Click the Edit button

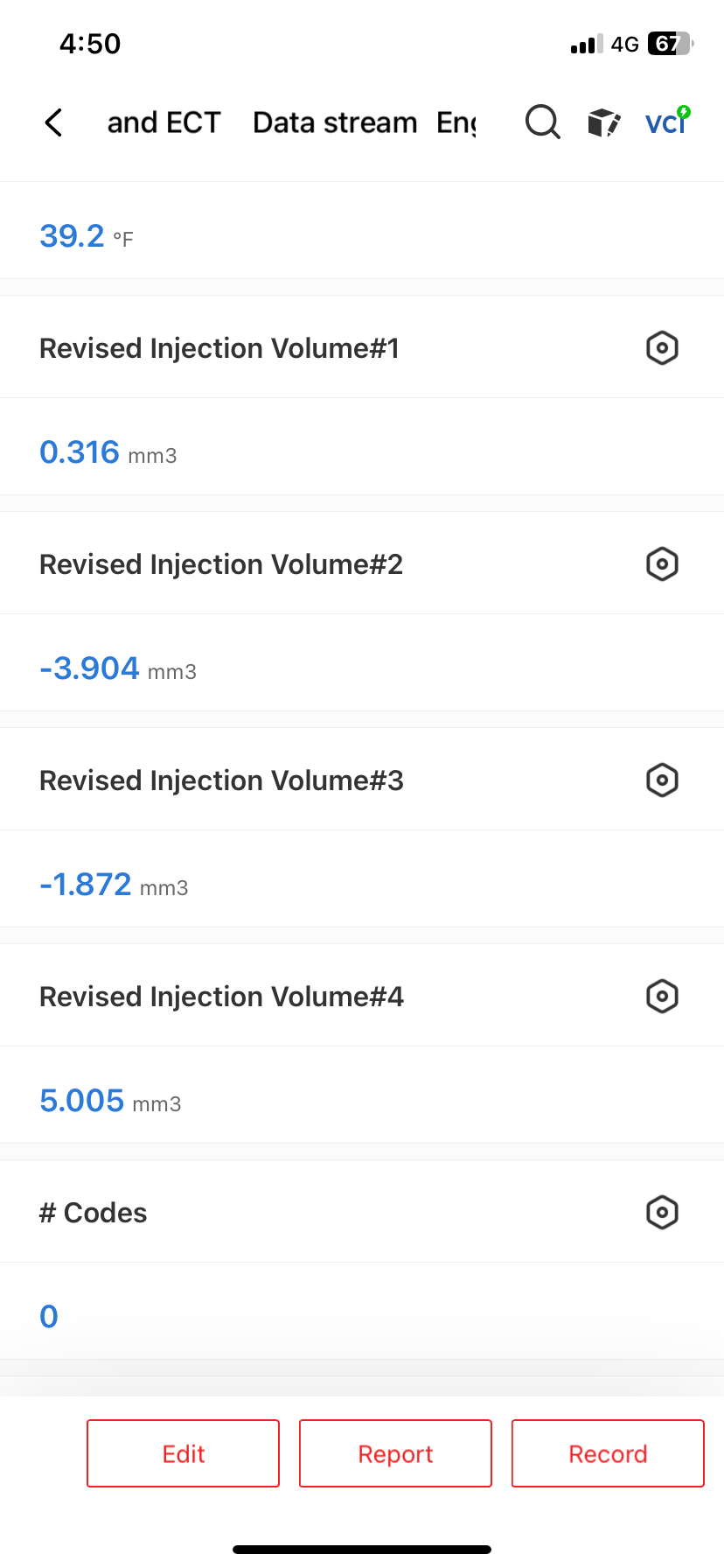point(183,1453)
